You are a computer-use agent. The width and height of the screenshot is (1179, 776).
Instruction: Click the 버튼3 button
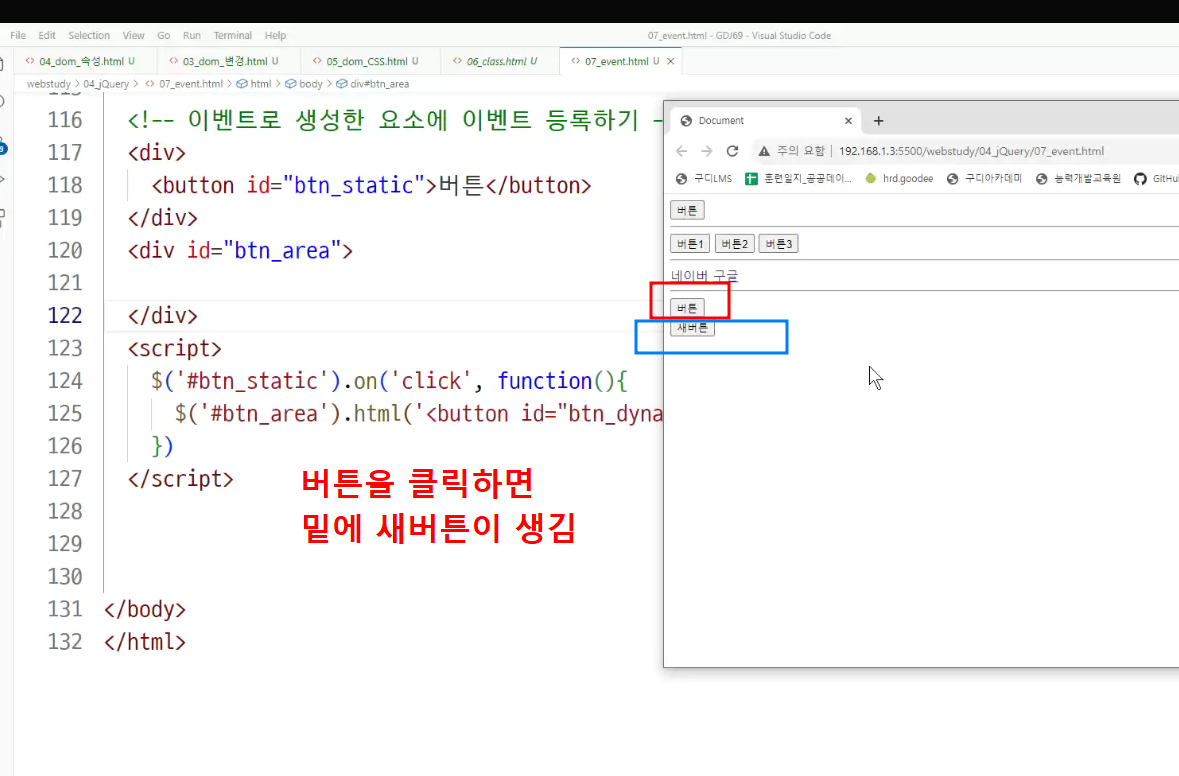(x=778, y=244)
